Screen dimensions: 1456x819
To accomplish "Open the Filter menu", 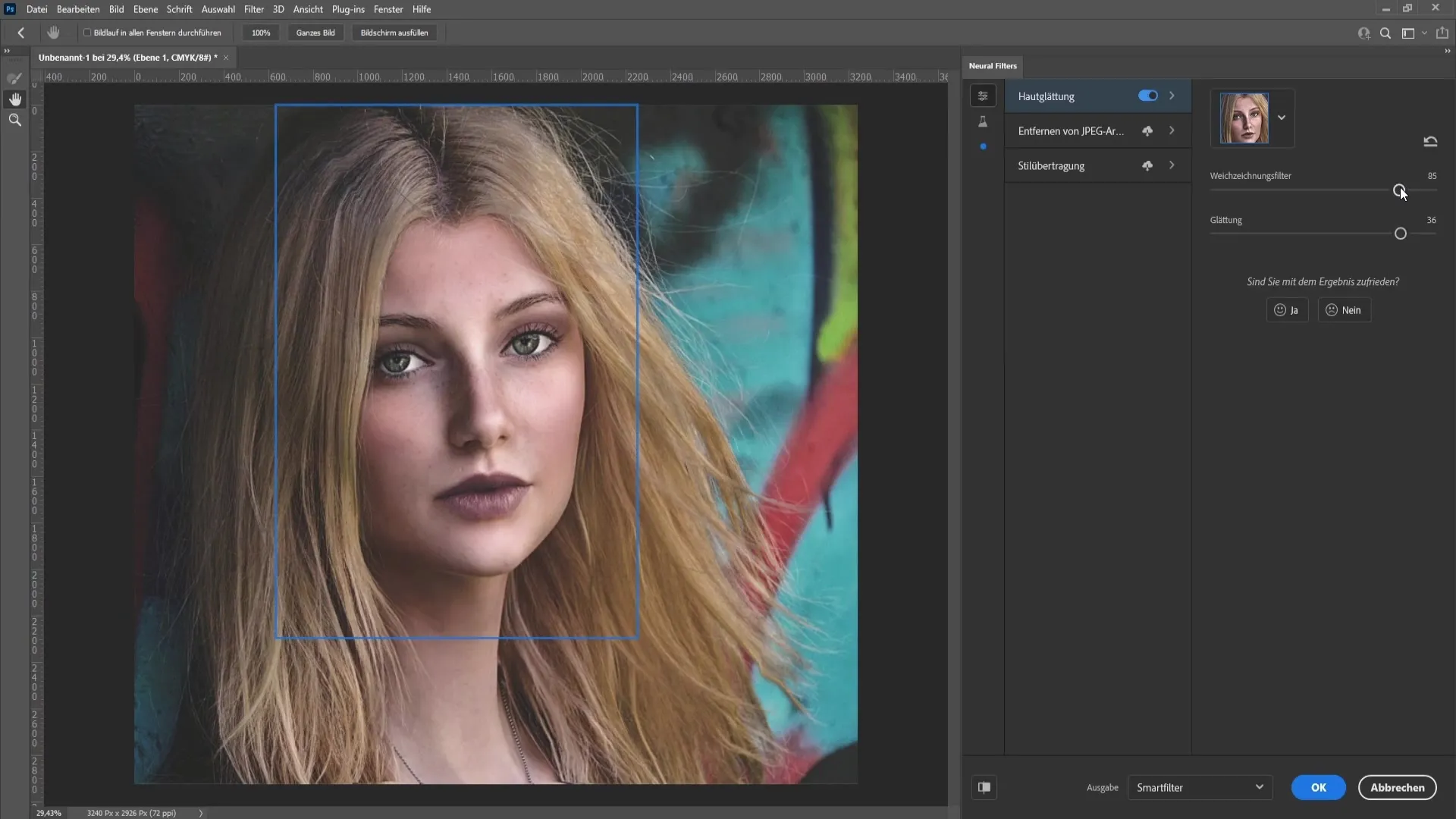I will pos(254,9).
